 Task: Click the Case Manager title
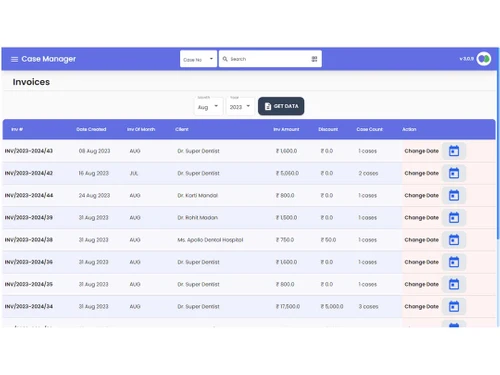pos(49,59)
